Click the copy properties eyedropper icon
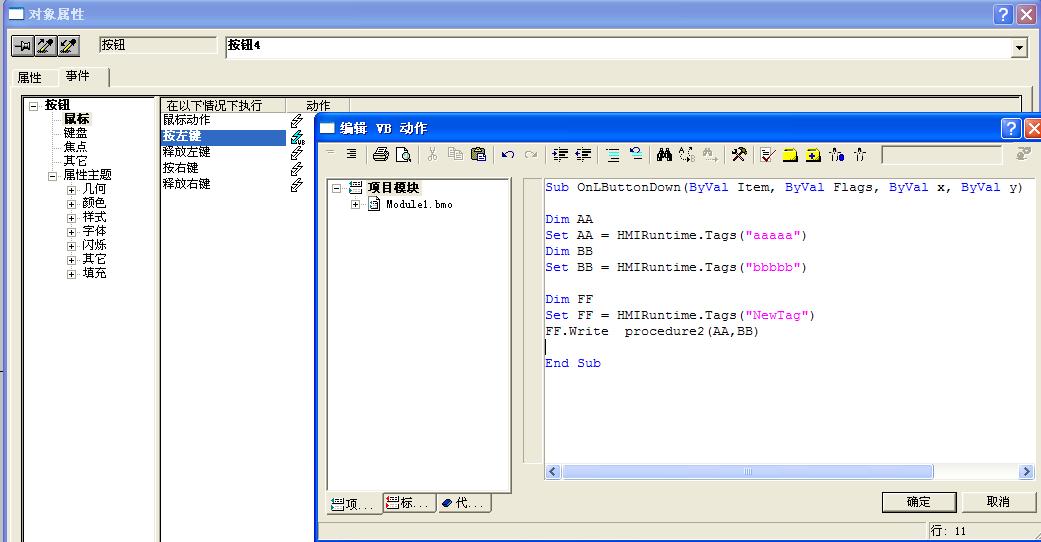 [x=46, y=46]
